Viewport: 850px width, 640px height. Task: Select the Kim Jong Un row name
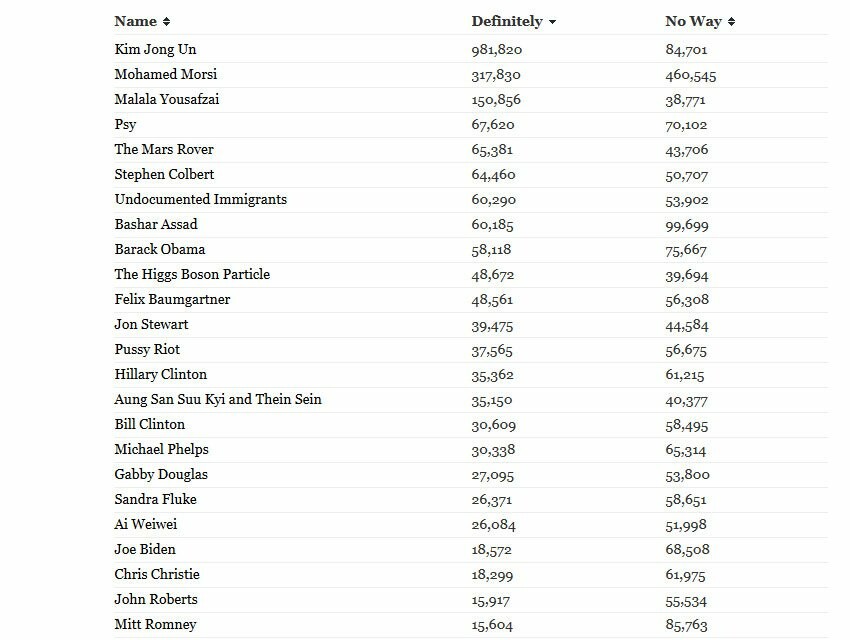click(155, 49)
